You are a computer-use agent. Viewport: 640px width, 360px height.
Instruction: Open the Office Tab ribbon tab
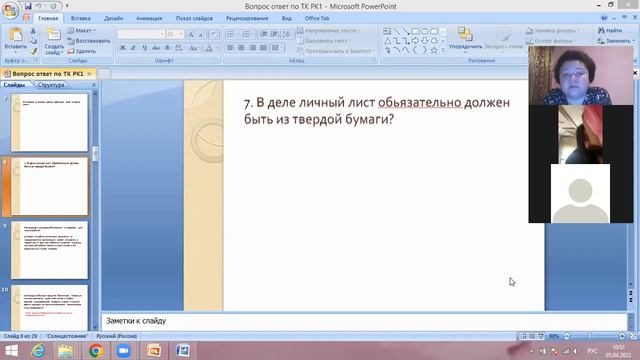point(317,18)
